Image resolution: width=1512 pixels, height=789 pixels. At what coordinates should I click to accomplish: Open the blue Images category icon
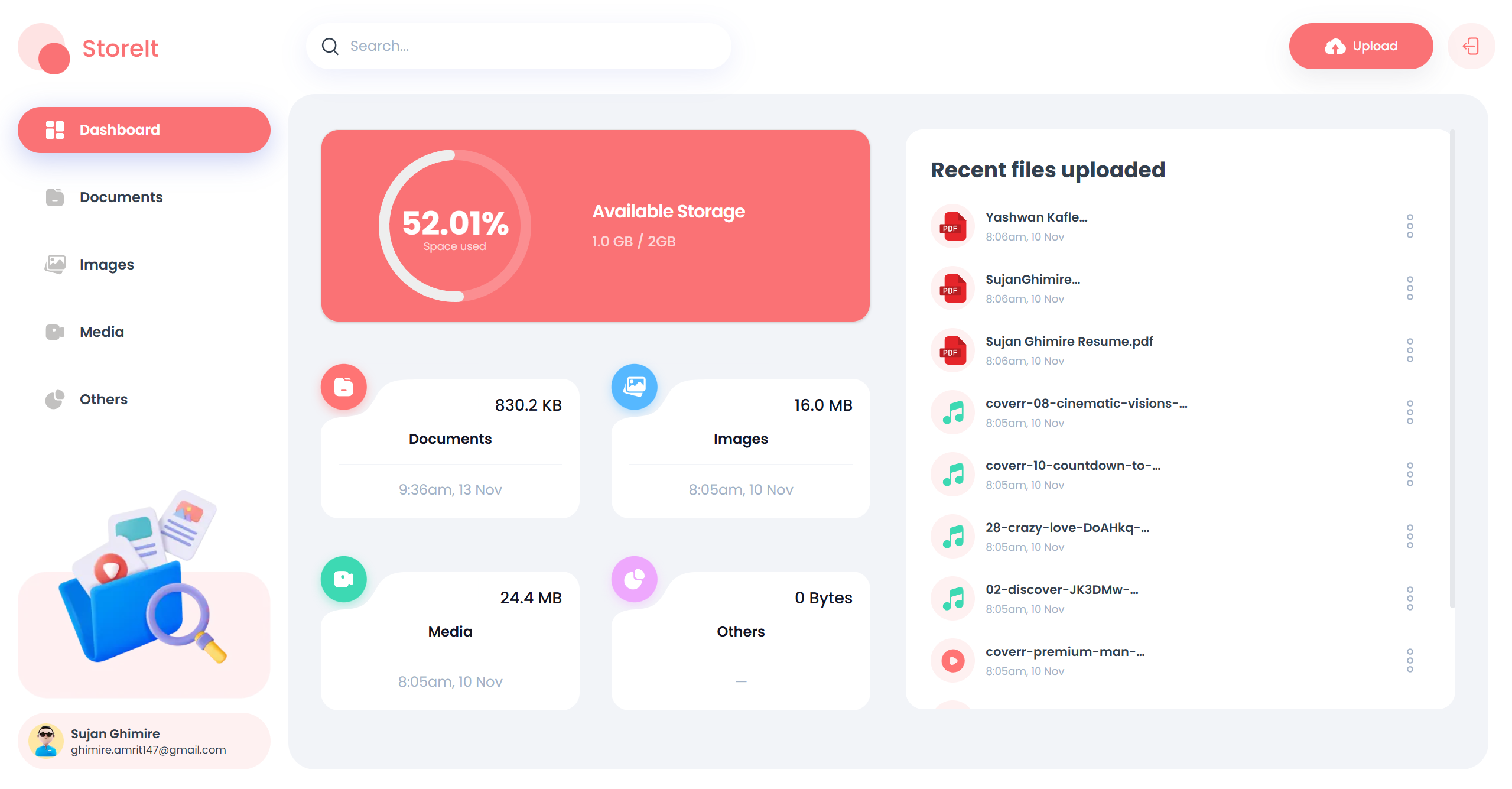635,387
